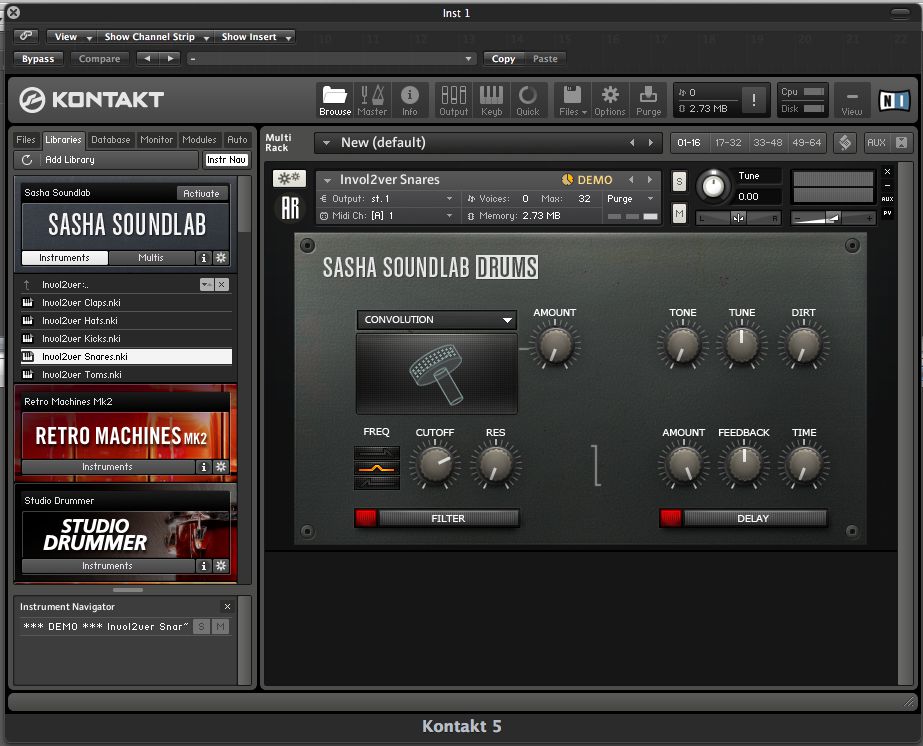Go up one folder in Invol2ver
Image resolution: width=923 pixels, height=746 pixels.
tap(26, 284)
